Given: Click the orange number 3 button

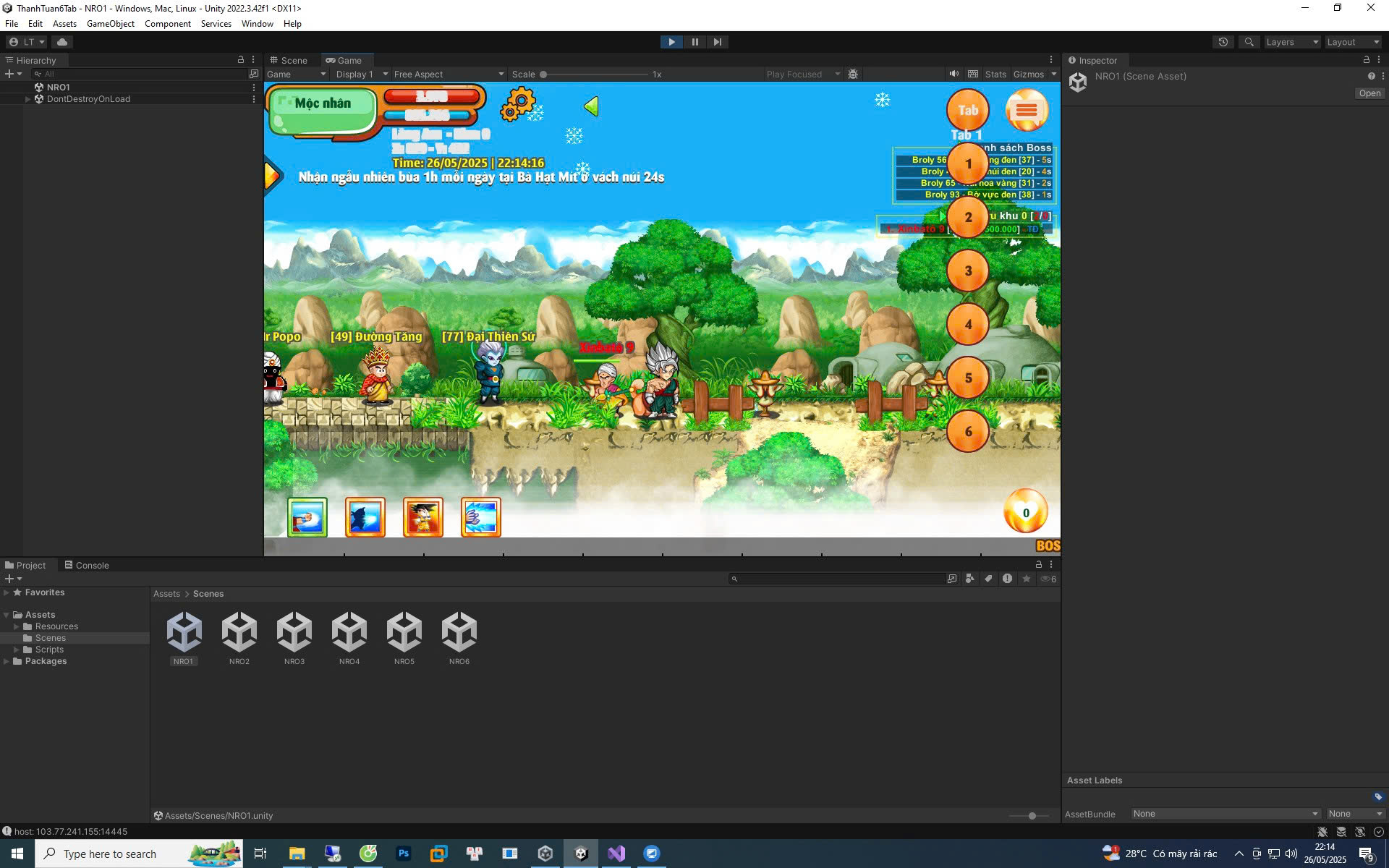Looking at the screenshot, I should click(968, 271).
